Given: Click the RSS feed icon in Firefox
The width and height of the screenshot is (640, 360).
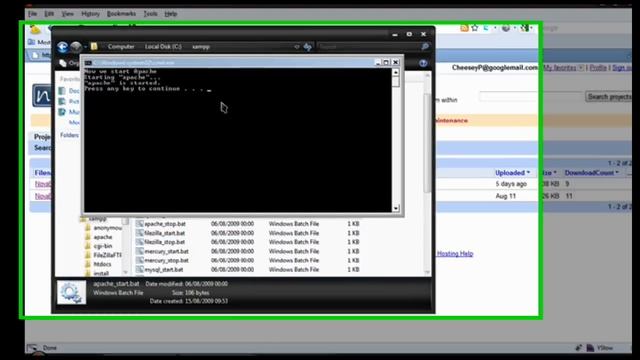Looking at the screenshot, I should pyautogui.click(x=464, y=28).
